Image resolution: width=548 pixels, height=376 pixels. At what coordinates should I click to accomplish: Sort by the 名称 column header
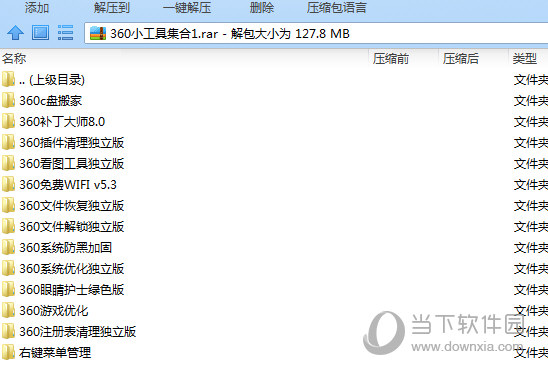[x=14, y=58]
